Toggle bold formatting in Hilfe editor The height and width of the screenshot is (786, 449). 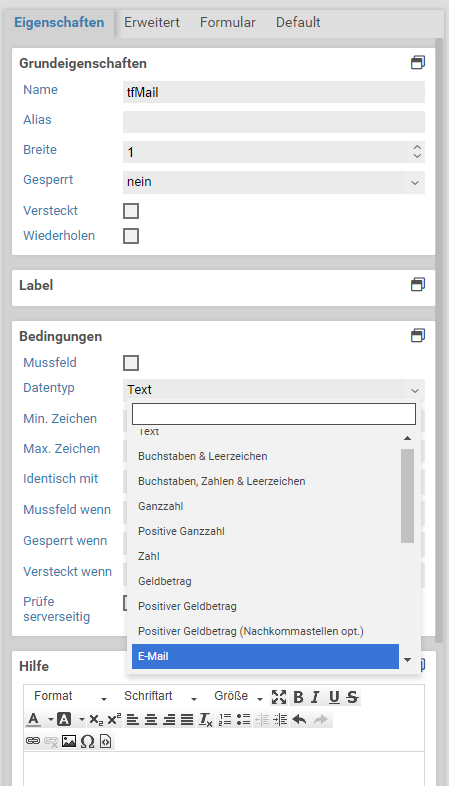(x=298, y=697)
